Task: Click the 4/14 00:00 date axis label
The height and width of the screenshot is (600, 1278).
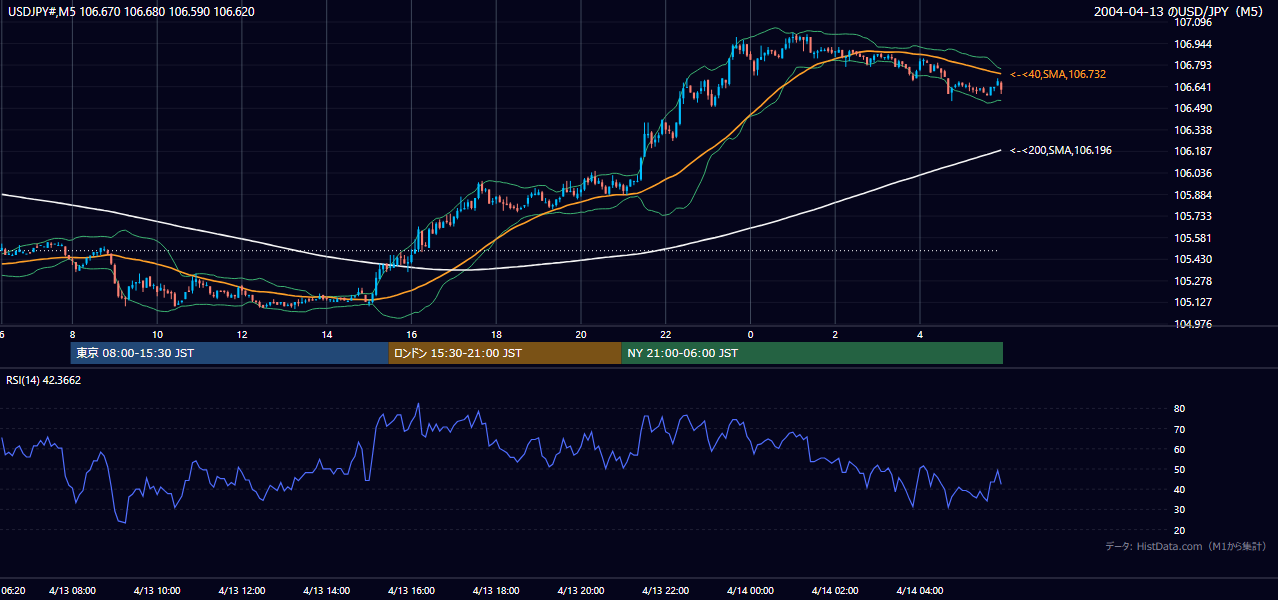Action: tap(751, 591)
